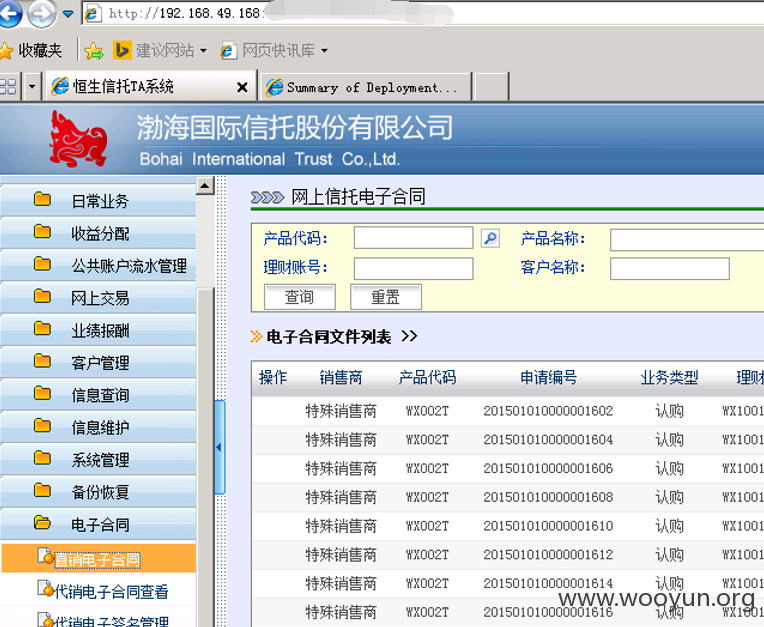The width and height of the screenshot is (764, 627).
Task: Select row with 201501010000001602
Action: click(508, 411)
